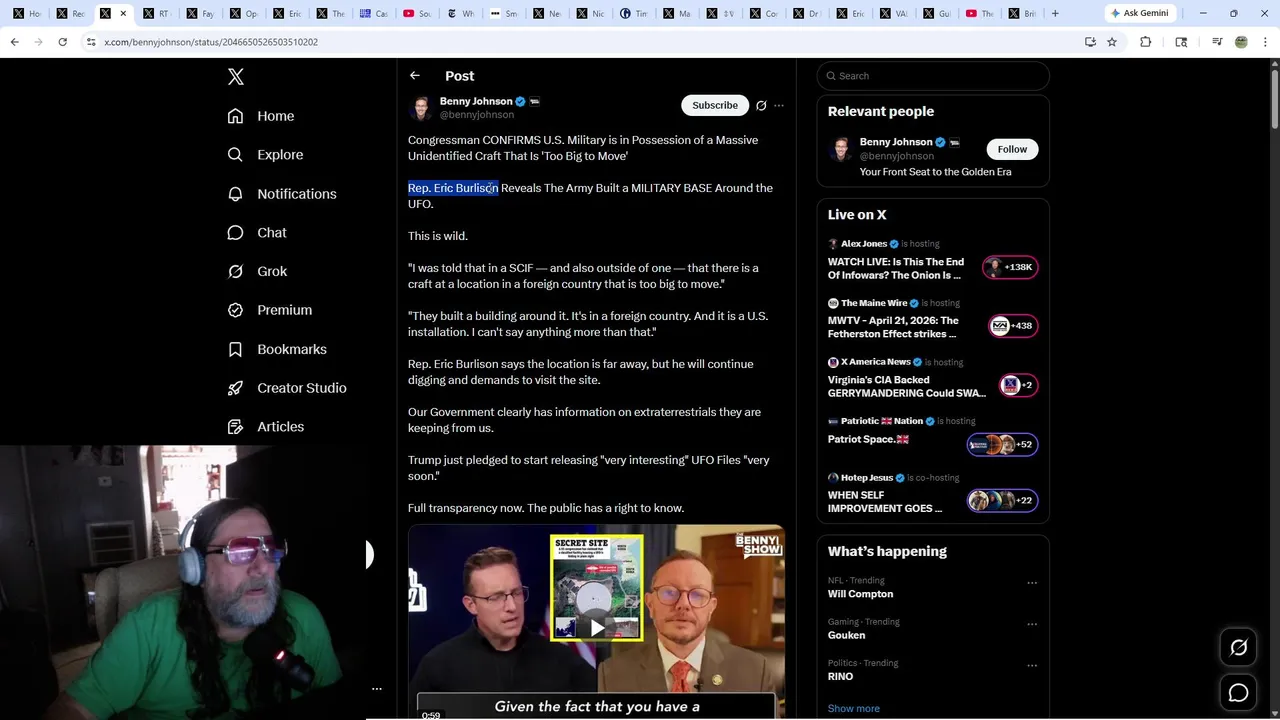Click the browser back arrow
1280x720 pixels.
coord(14,42)
